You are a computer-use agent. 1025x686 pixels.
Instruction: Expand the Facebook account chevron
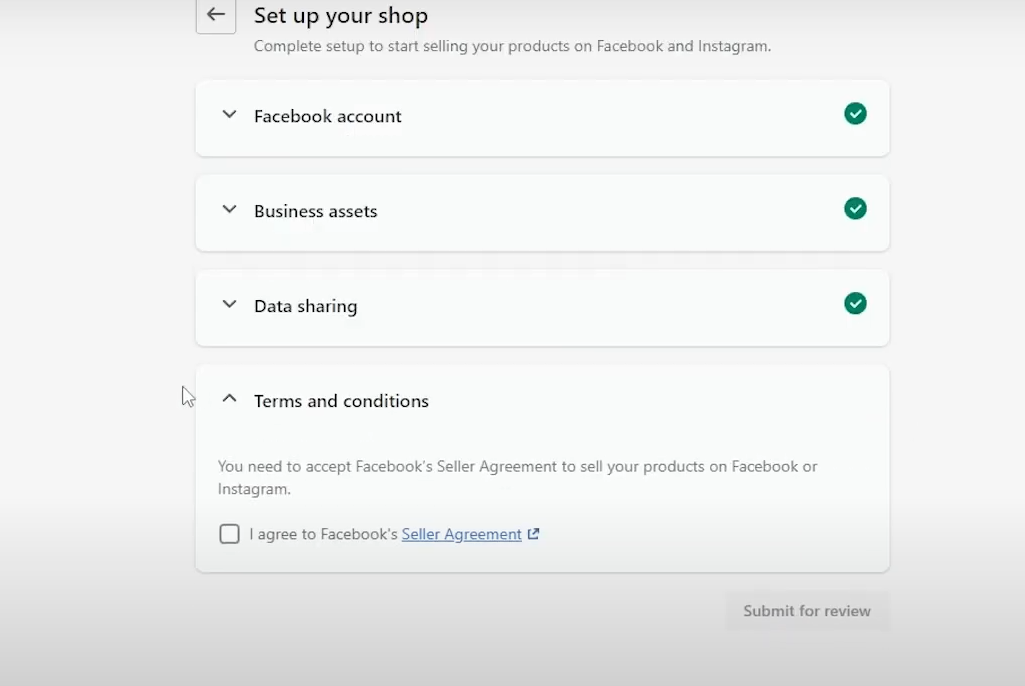tap(229, 115)
